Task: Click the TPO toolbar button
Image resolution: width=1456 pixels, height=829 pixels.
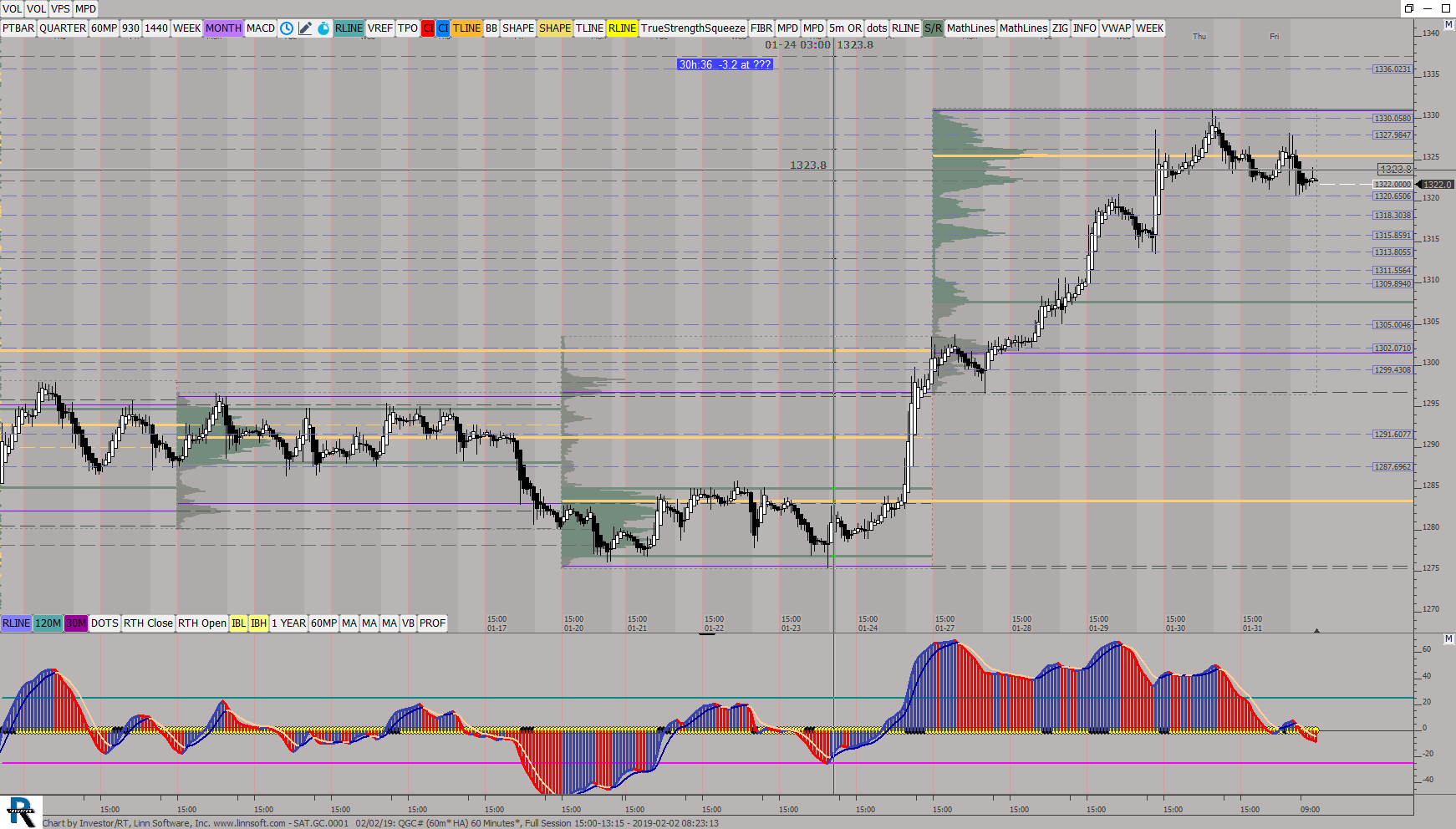Action: click(408, 28)
